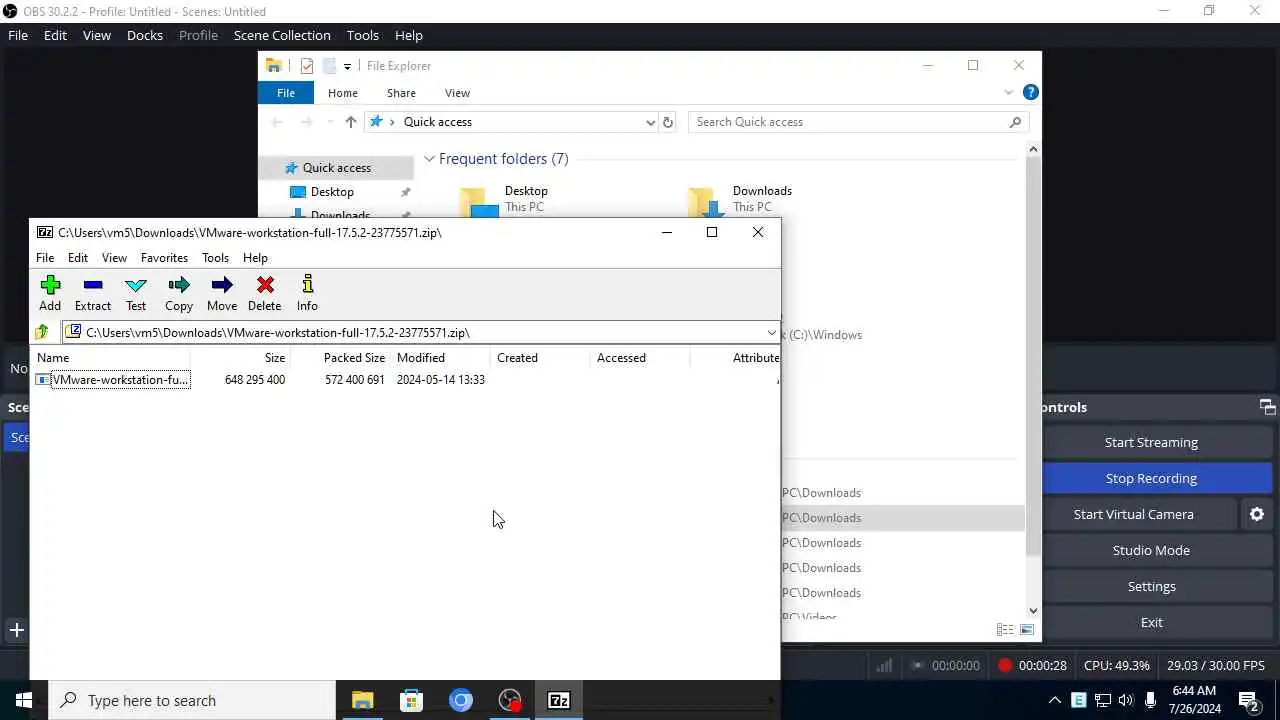Viewport: 1280px width, 720px height.
Task: Open File Explorer help question mark icon
Action: tap(1031, 92)
